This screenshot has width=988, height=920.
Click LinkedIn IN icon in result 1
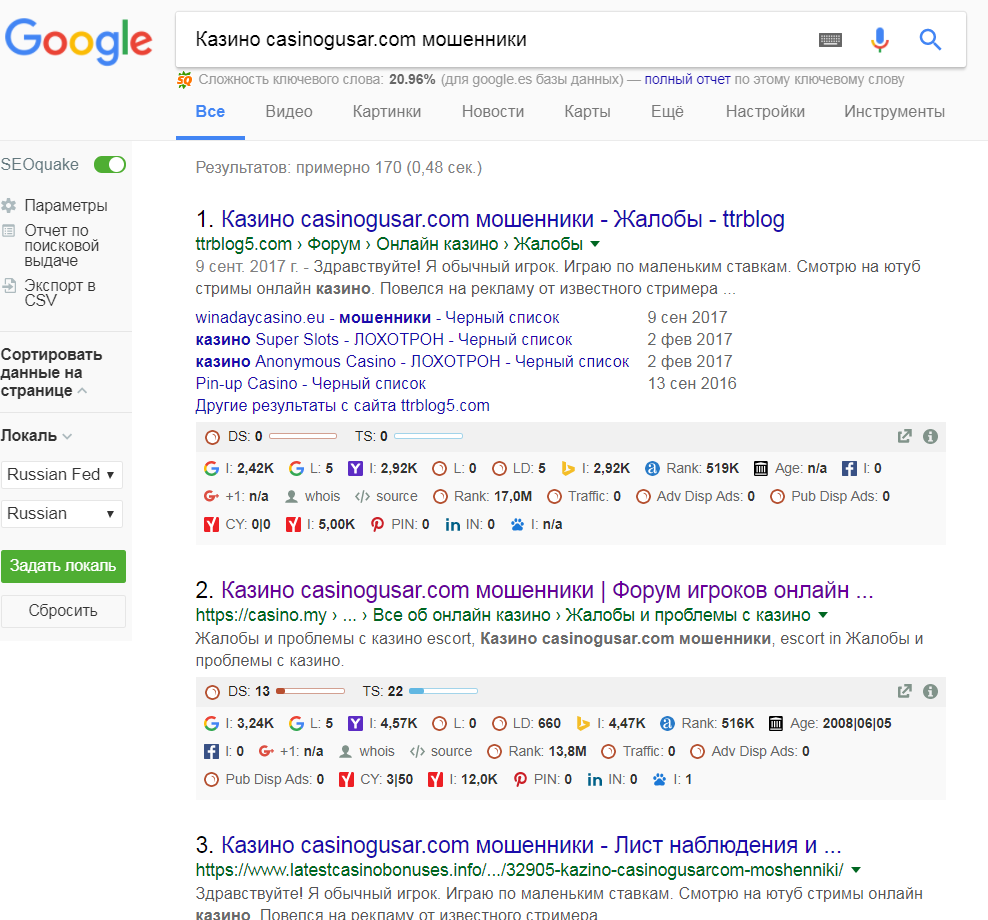point(452,524)
